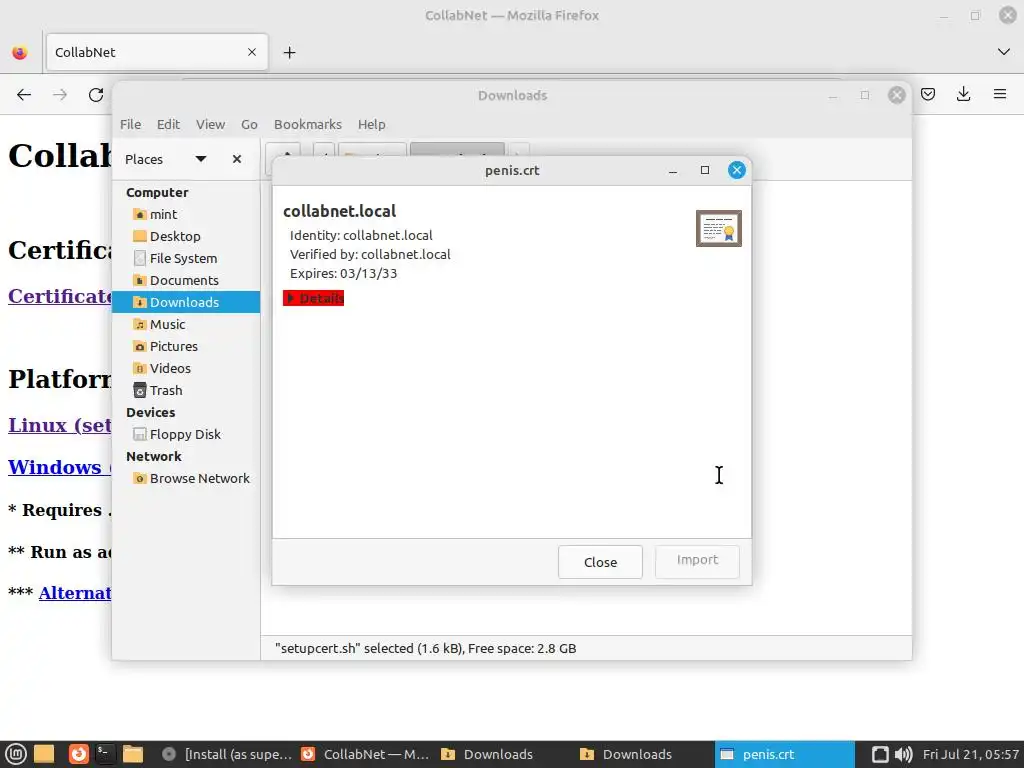Close the CollabNet browser tab
The width and height of the screenshot is (1024, 768).
tap(251, 52)
